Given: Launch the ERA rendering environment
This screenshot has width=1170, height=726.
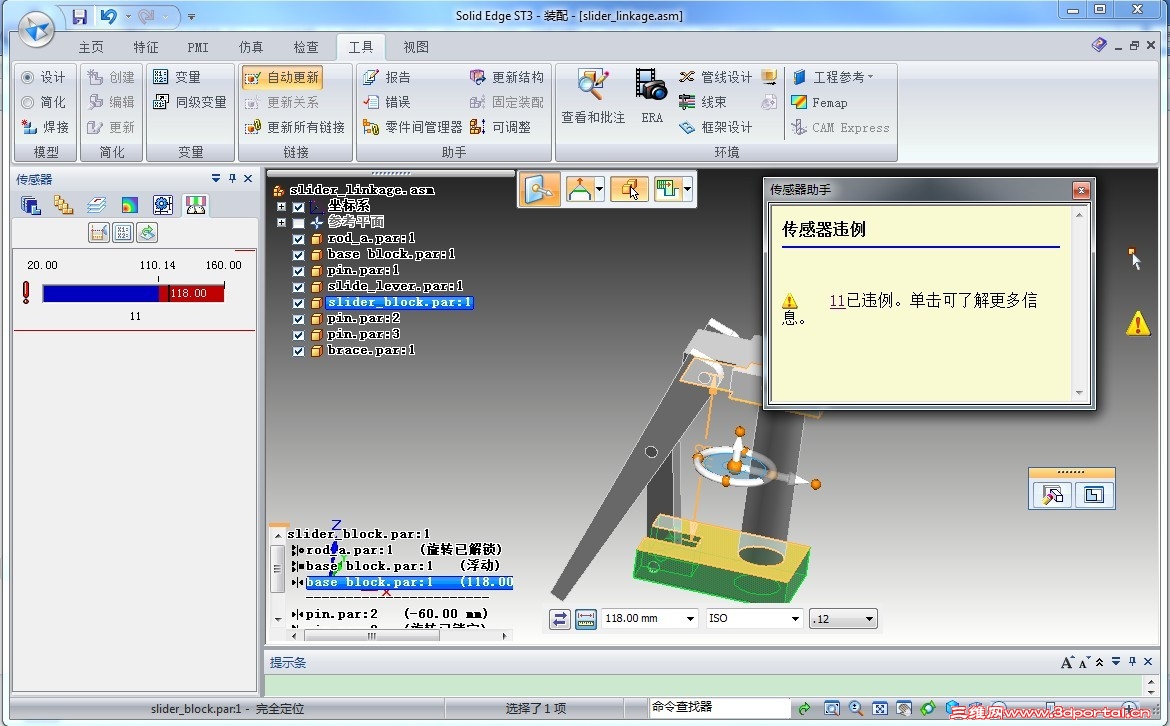Looking at the screenshot, I should (x=651, y=96).
